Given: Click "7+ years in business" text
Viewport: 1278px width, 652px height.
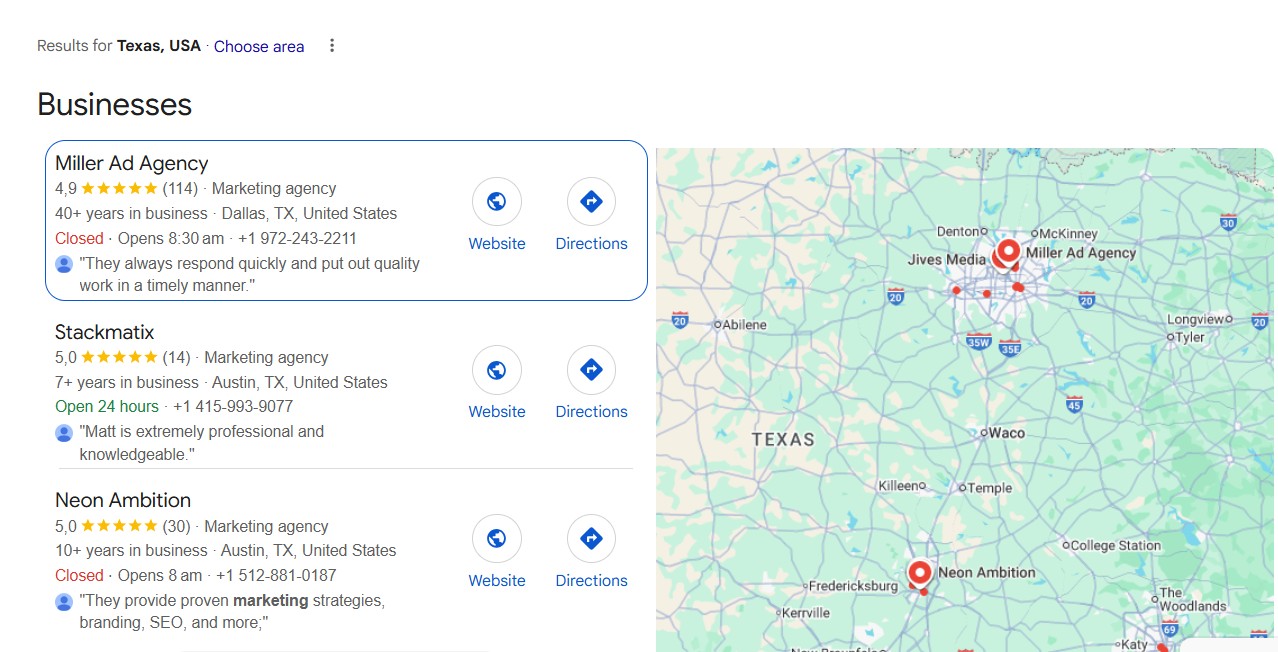Looking at the screenshot, I should [127, 382].
